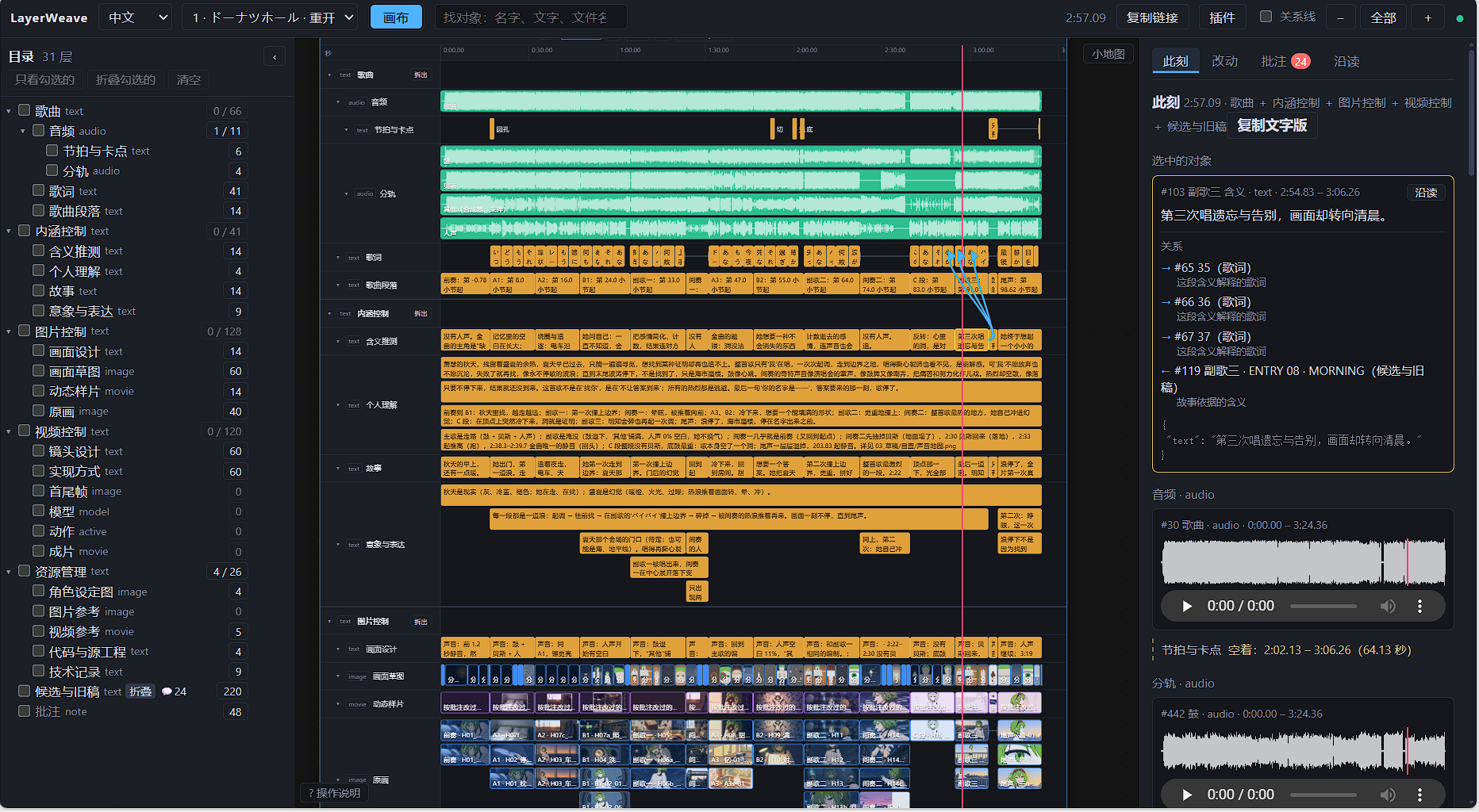1479x812 pixels.
Task: Open more options on the 歌曲 audio #30 player
Action: pos(1420,606)
